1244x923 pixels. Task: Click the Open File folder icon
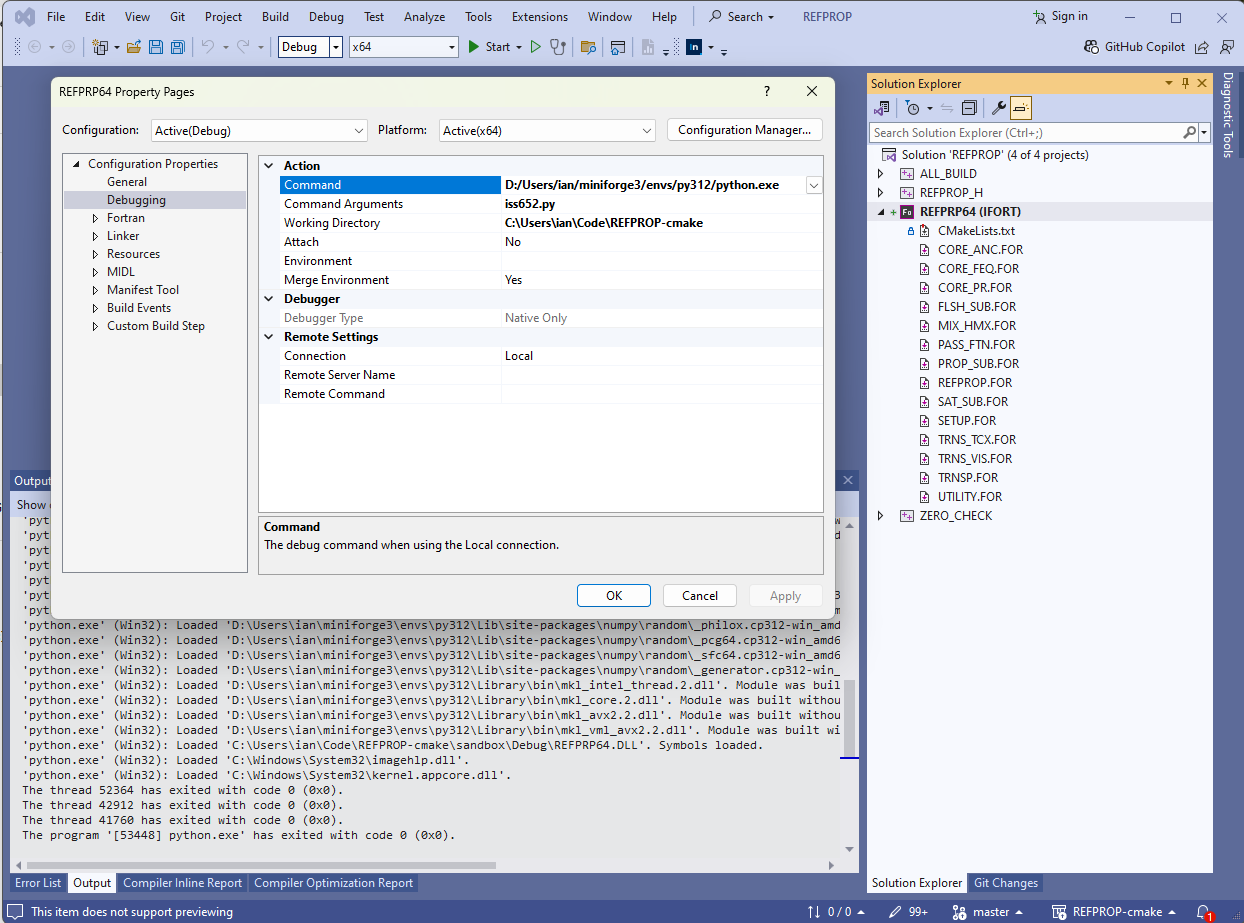point(133,47)
